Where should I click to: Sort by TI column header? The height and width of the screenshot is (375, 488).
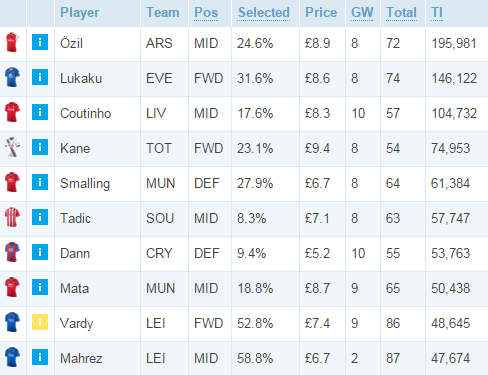point(437,13)
